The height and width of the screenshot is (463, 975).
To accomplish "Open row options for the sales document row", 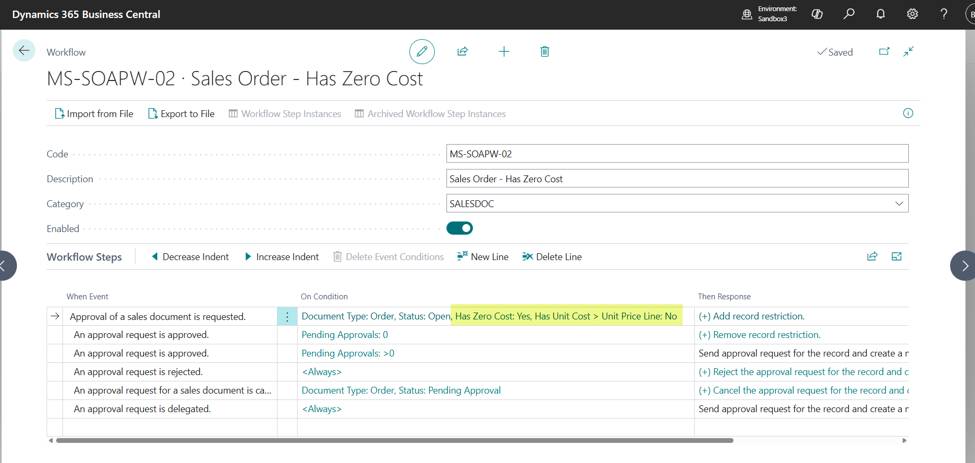I will [x=287, y=316].
